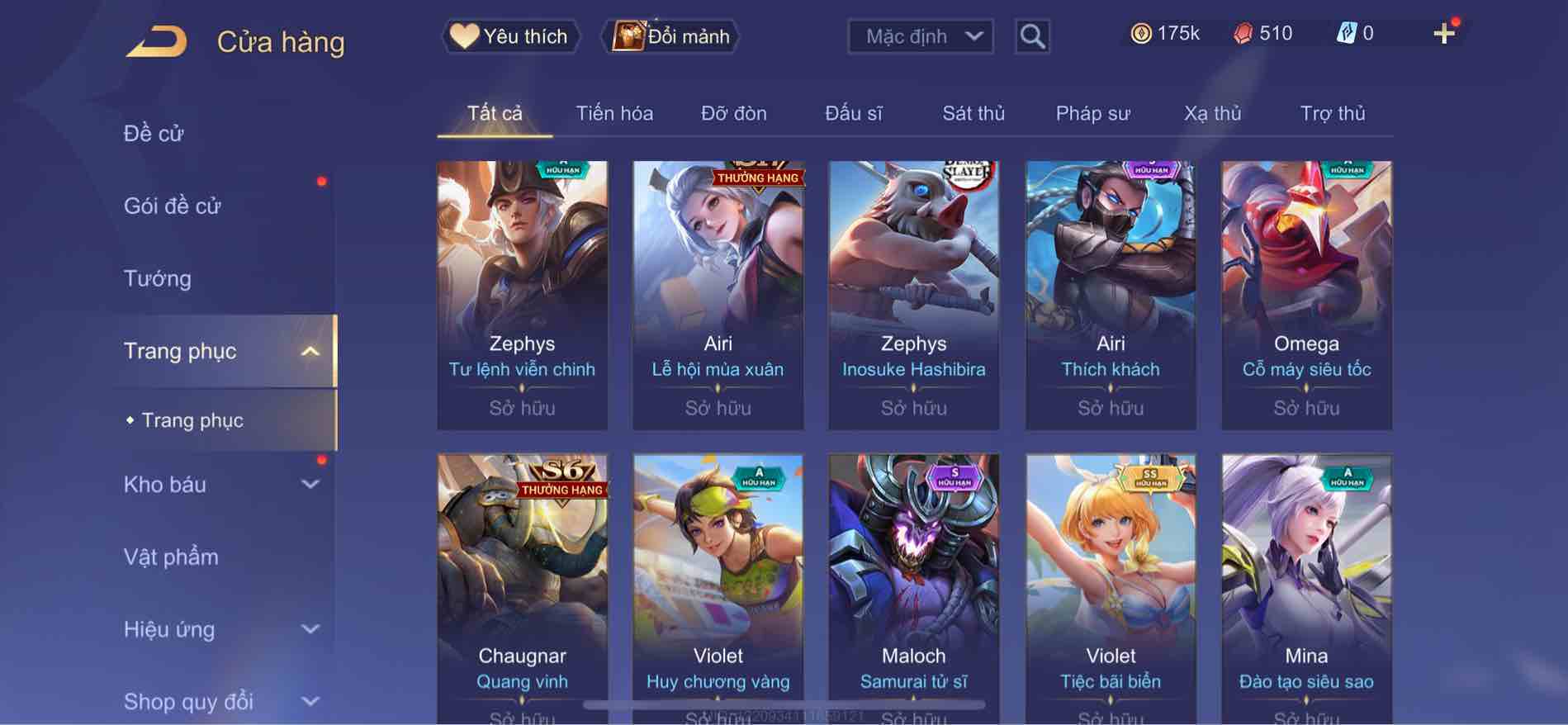Screen dimensions: 1568x725
Task: Expand Shop quy đổi section
Action: (x=310, y=702)
